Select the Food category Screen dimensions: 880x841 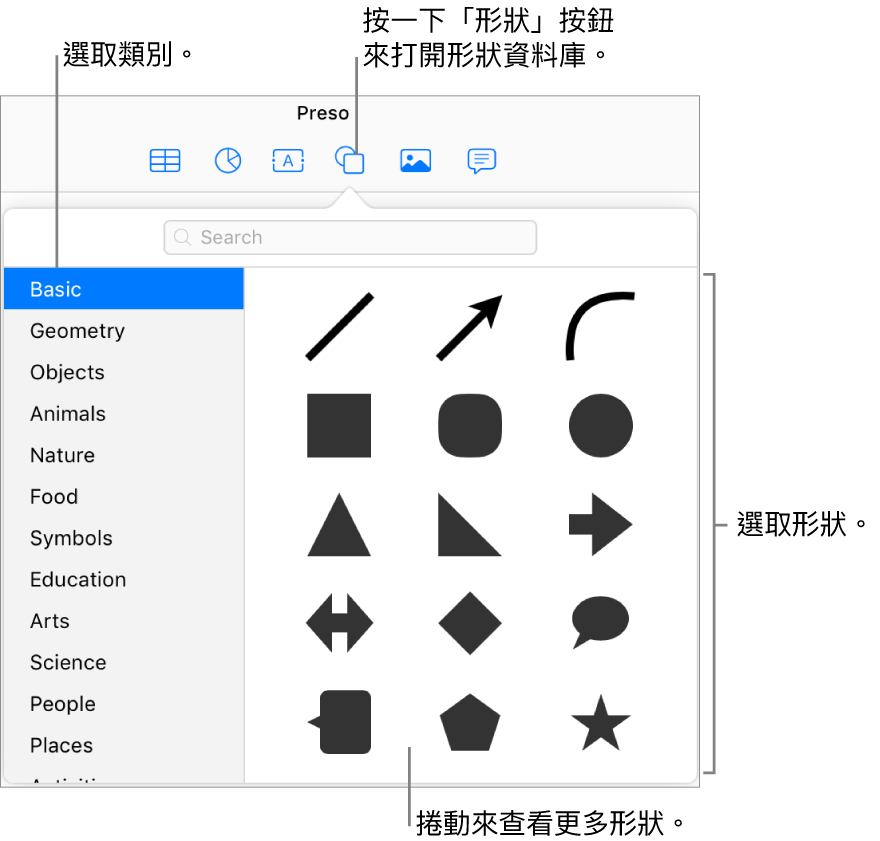(x=123, y=497)
